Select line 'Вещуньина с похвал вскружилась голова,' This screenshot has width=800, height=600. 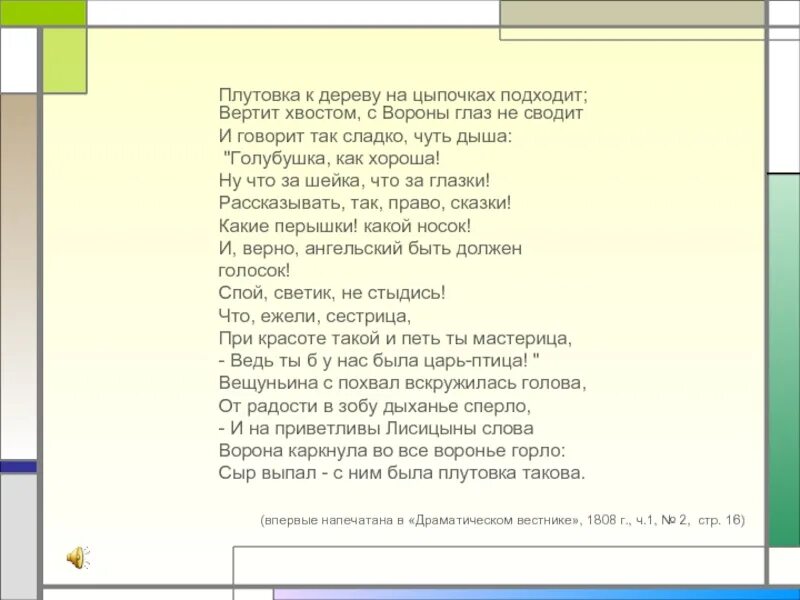(403, 383)
